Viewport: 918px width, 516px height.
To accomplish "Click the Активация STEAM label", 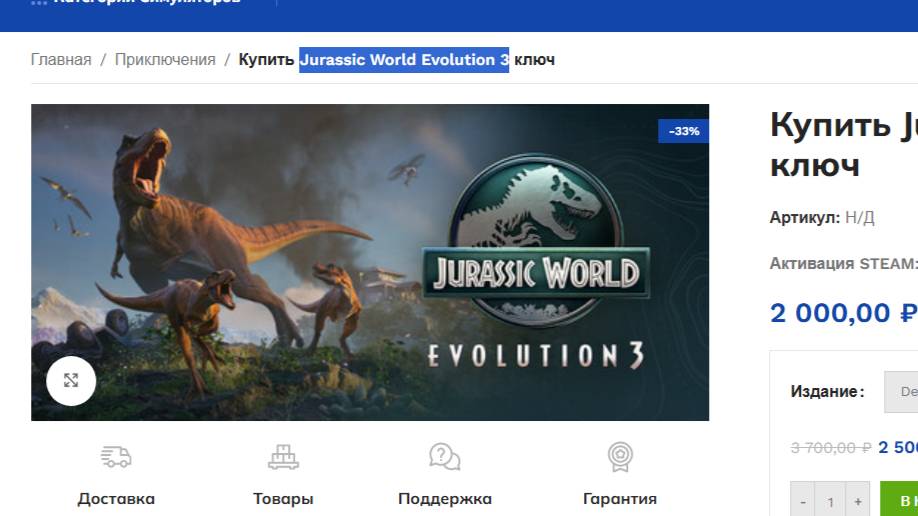I will 844,264.
